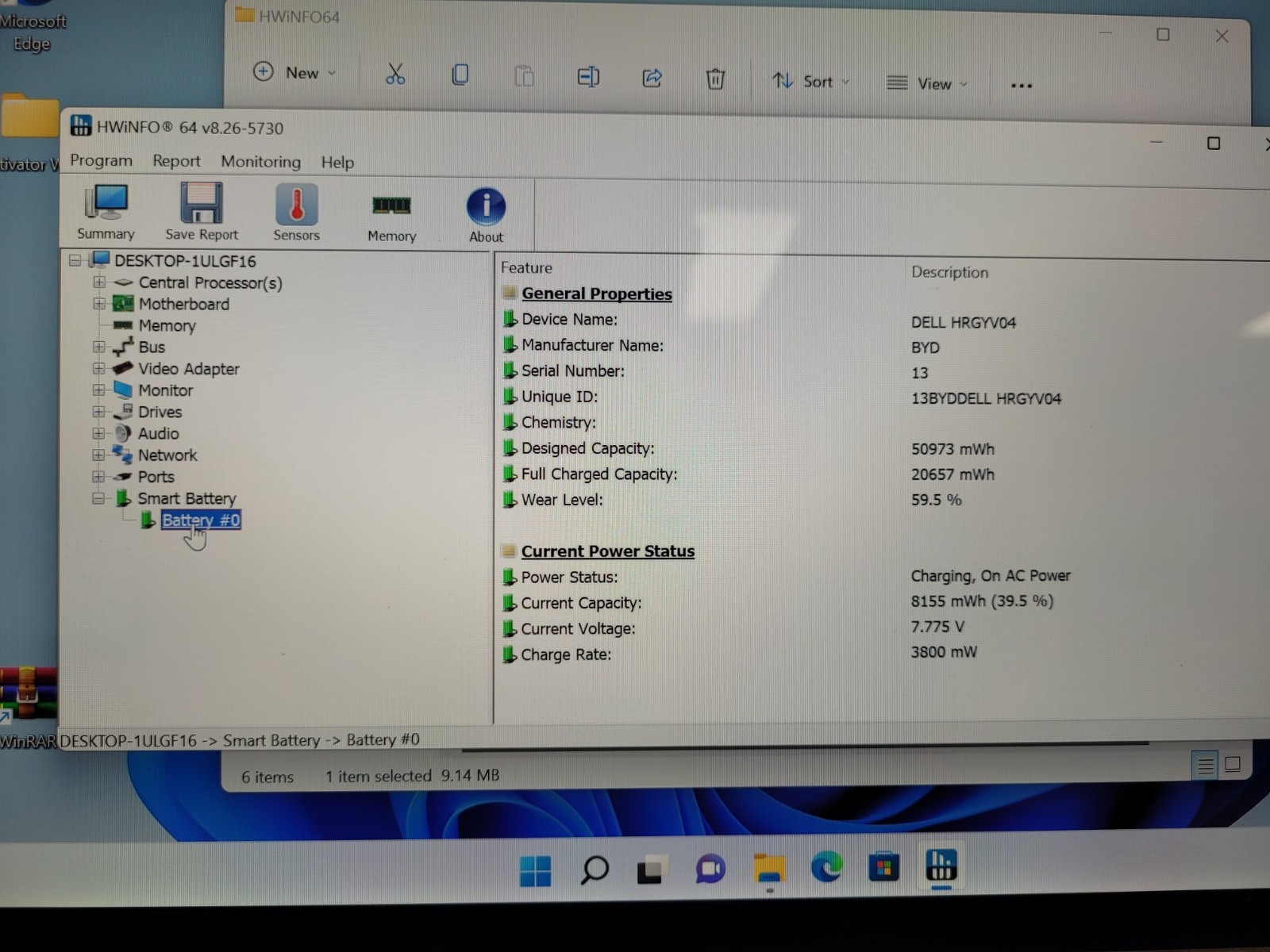Viewport: 1270px width, 952px height.
Task: Click the Charging, On AC Power value
Action: point(991,575)
